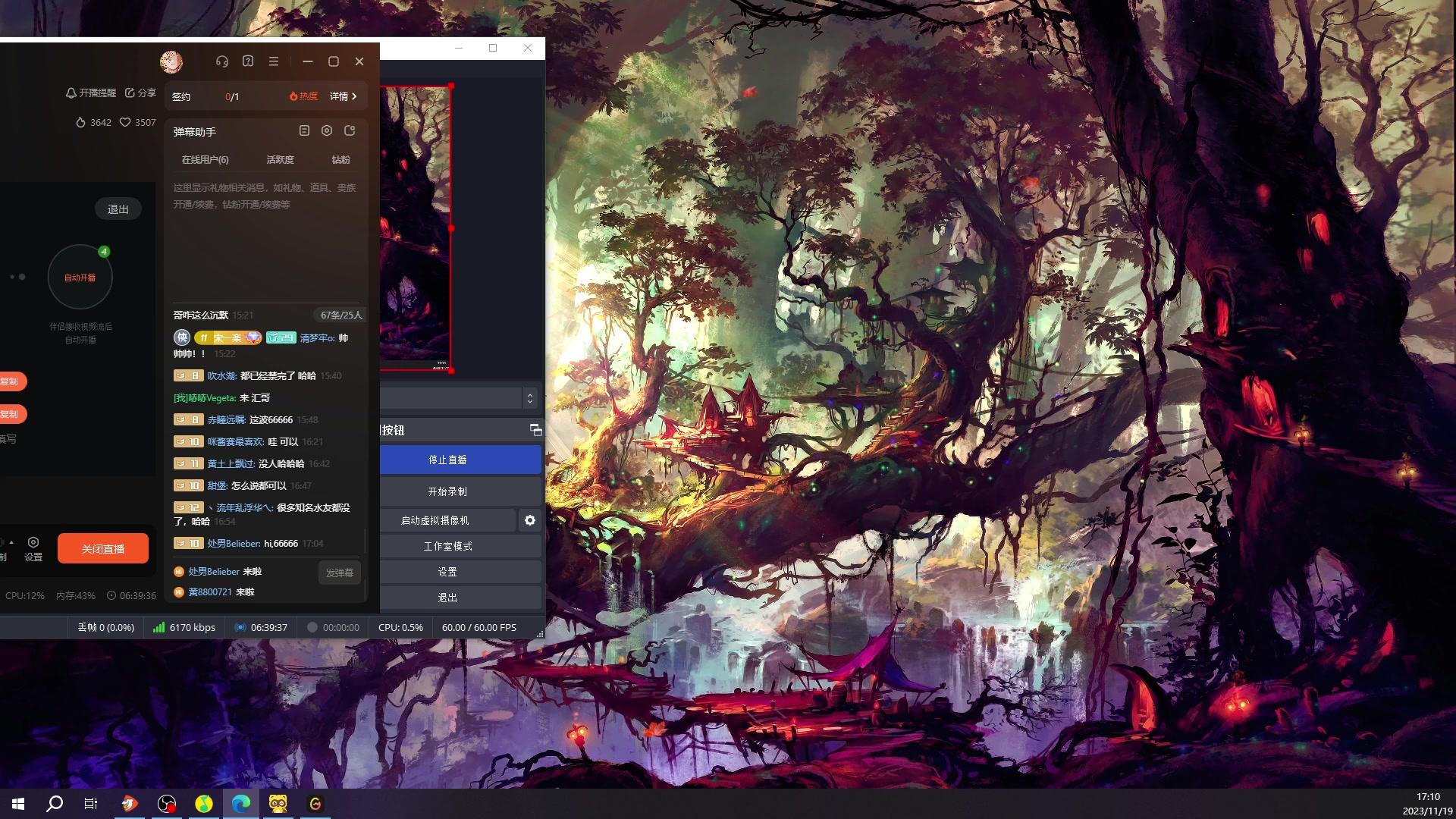Open 设置 button in OBS controls

pos(447,572)
